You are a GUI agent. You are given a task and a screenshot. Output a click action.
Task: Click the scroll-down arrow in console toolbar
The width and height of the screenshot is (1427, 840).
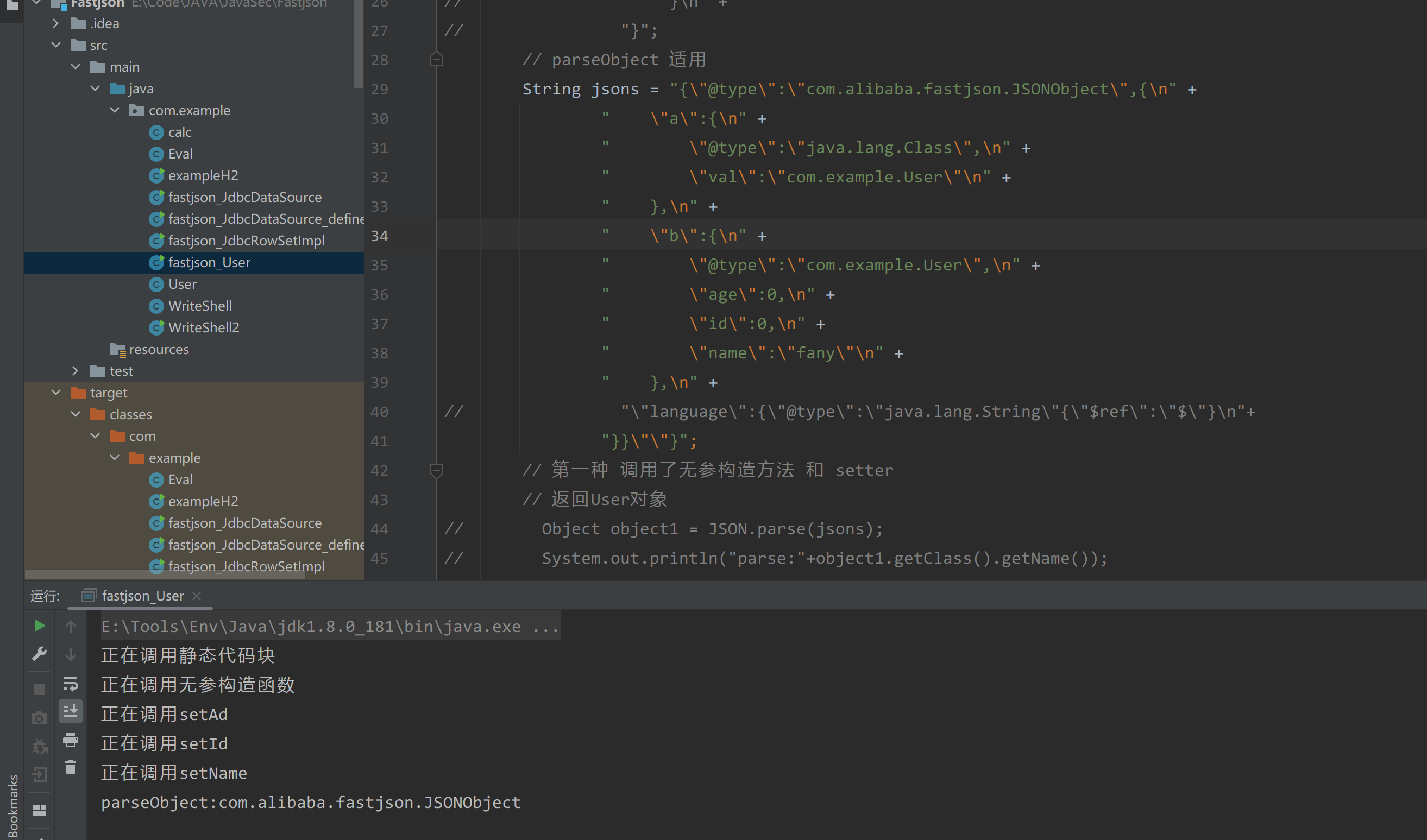[71, 655]
